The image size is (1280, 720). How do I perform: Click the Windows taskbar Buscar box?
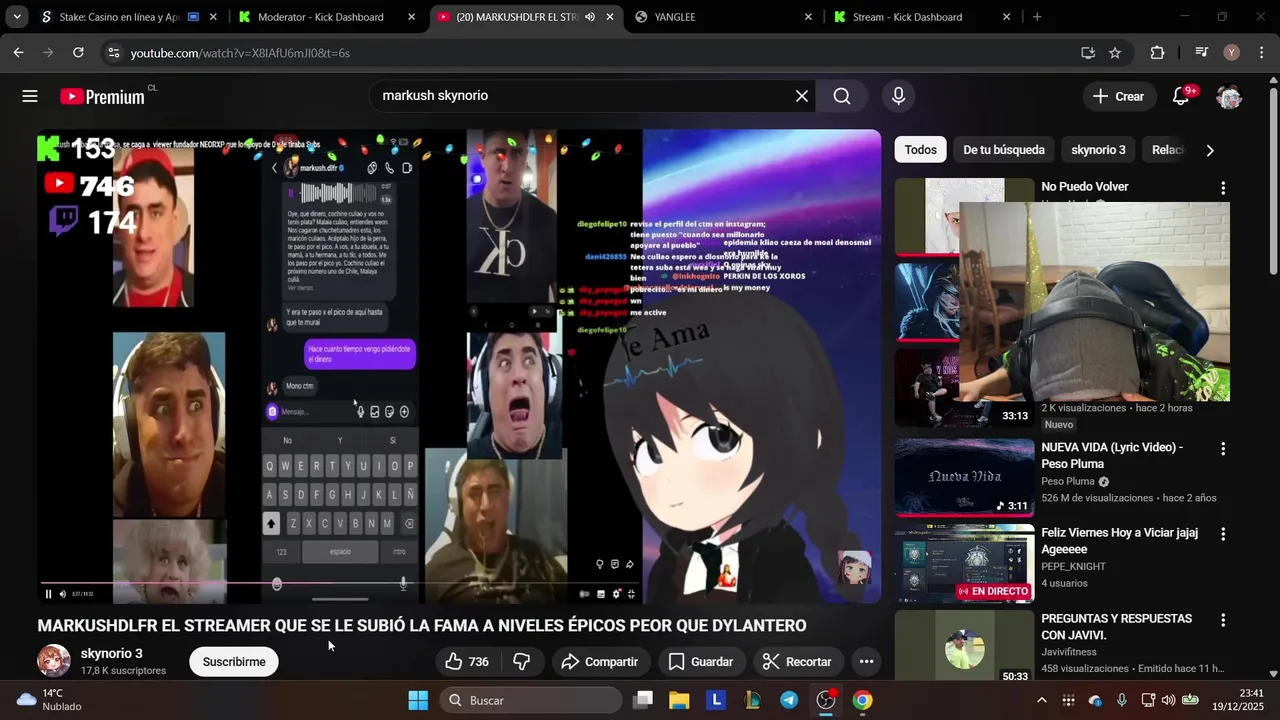[x=530, y=700]
